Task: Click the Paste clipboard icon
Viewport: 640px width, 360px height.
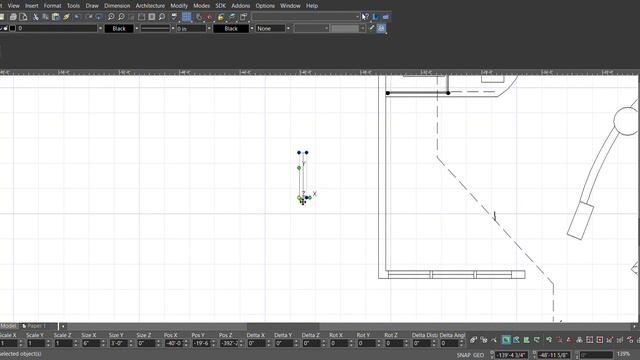Action: (56, 17)
